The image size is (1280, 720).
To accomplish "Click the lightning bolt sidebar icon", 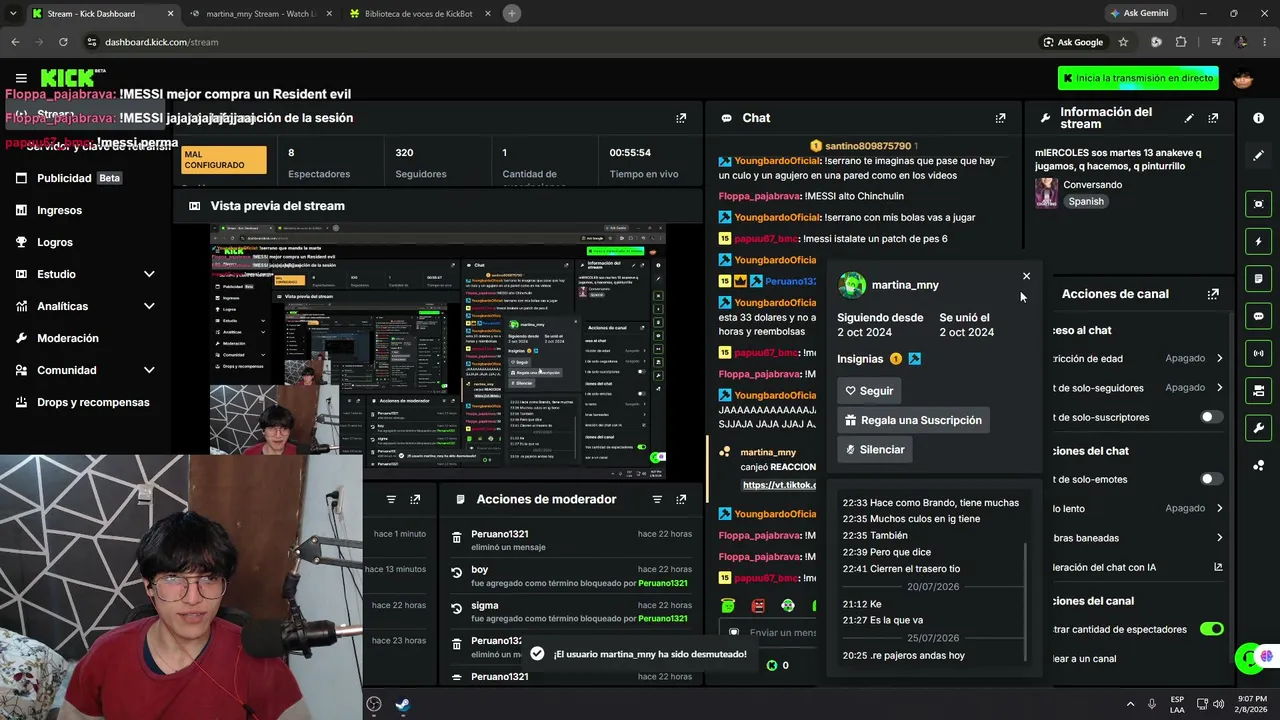I will click(x=1258, y=242).
